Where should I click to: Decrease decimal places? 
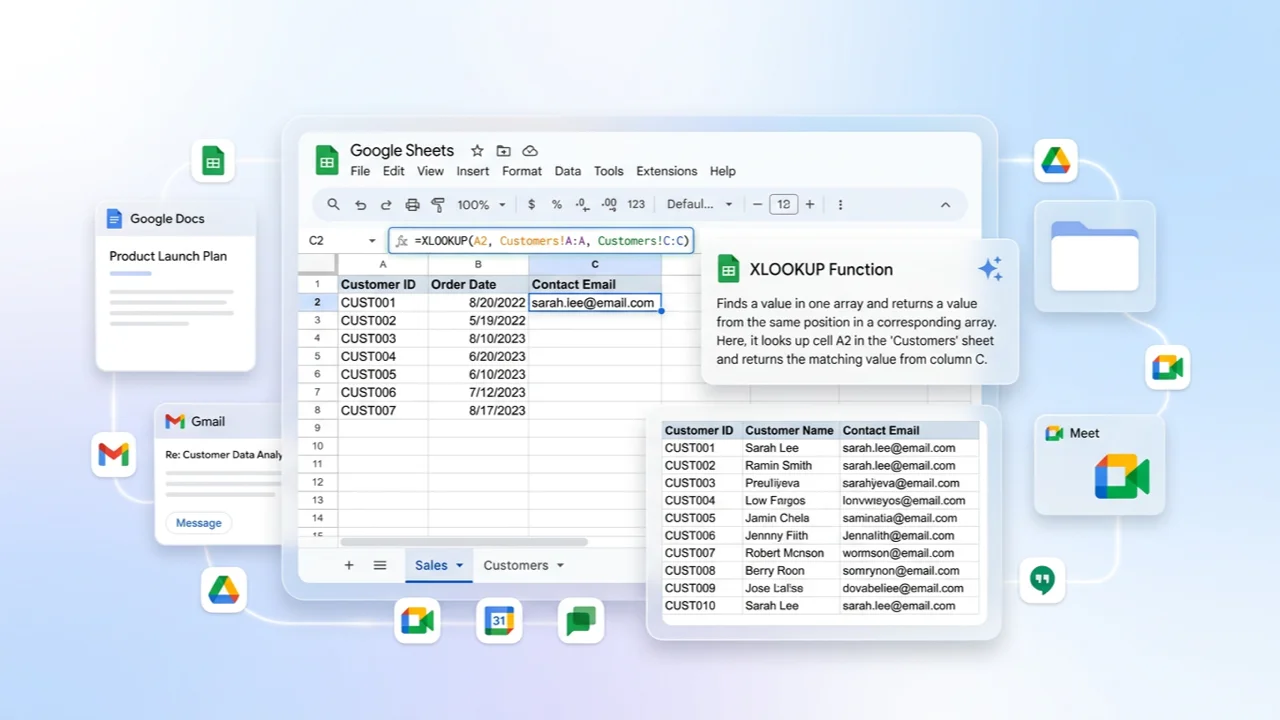(583, 204)
